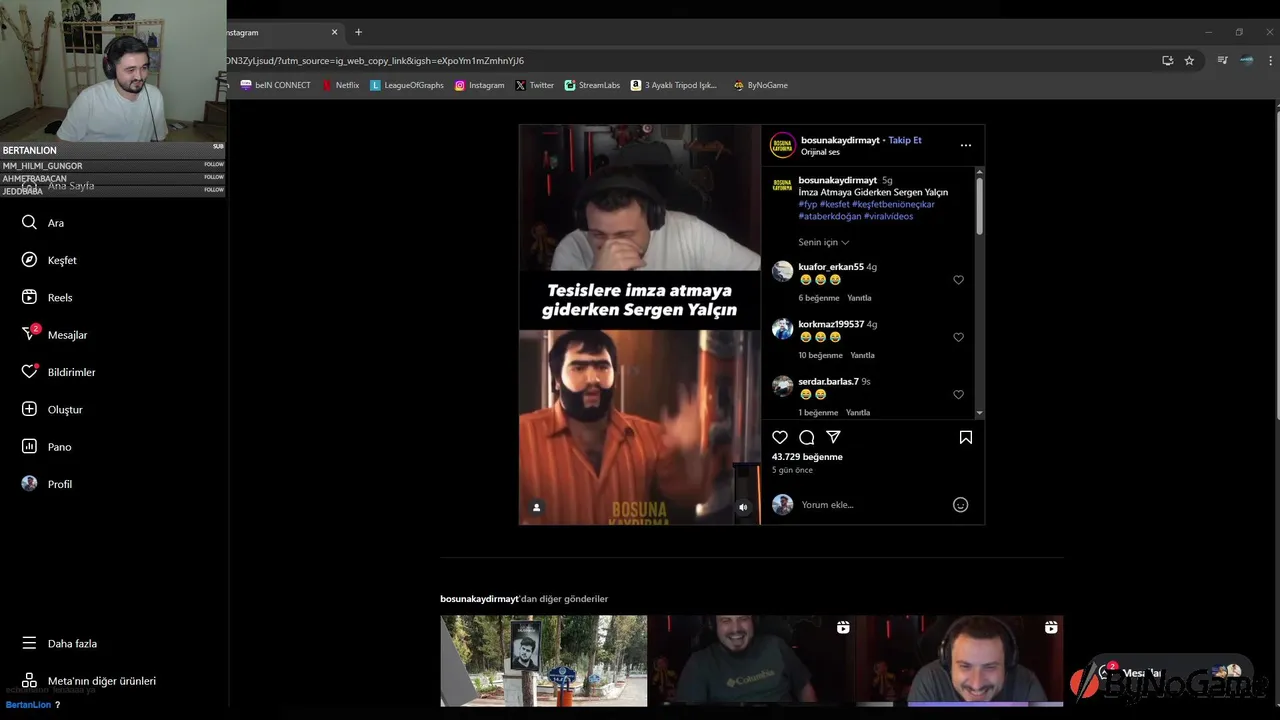1280x720 pixels.
Task: Open Twitter bookmark
Action: 535,85
